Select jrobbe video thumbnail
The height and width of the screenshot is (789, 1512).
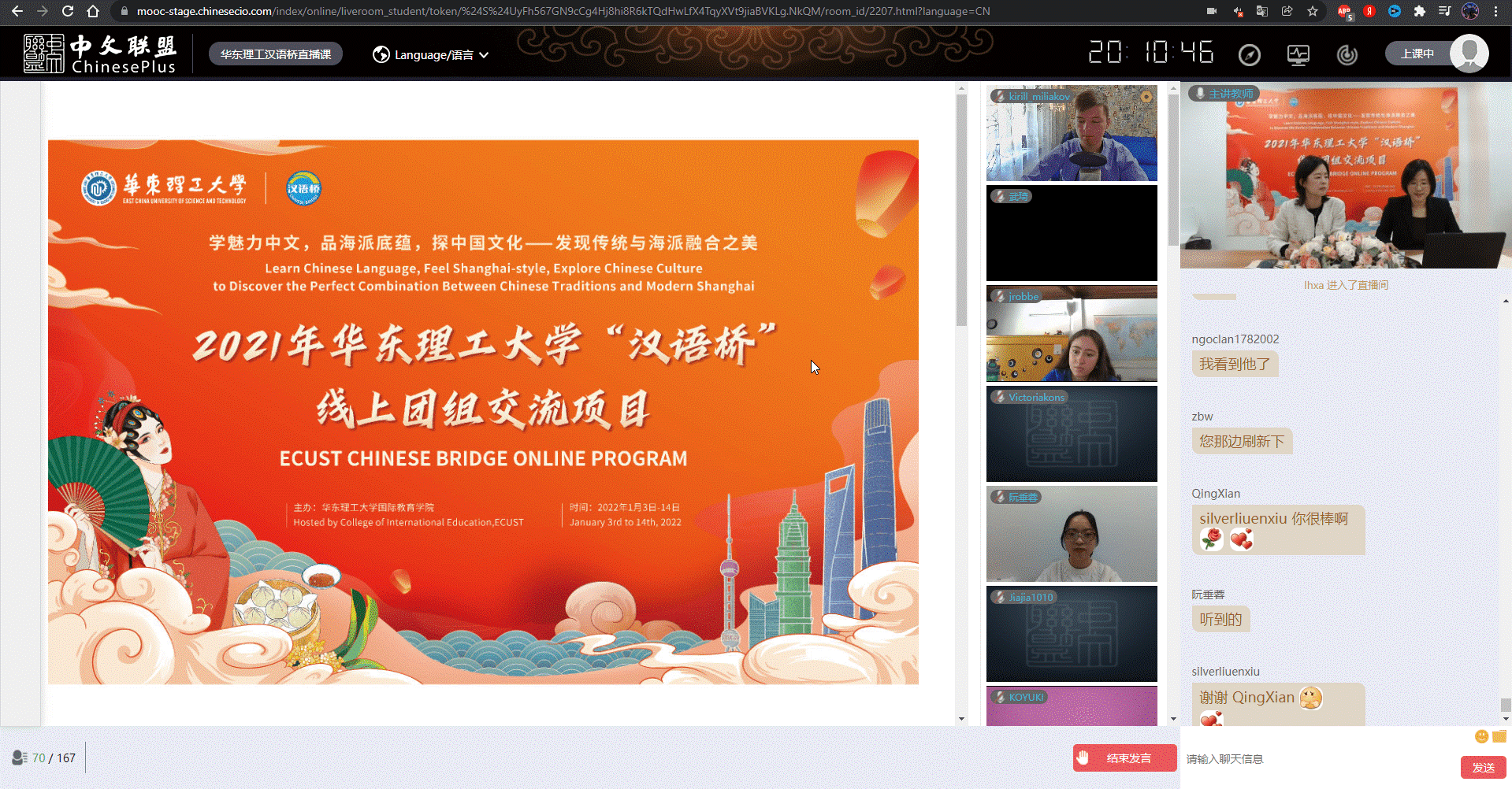(1072, 334)
